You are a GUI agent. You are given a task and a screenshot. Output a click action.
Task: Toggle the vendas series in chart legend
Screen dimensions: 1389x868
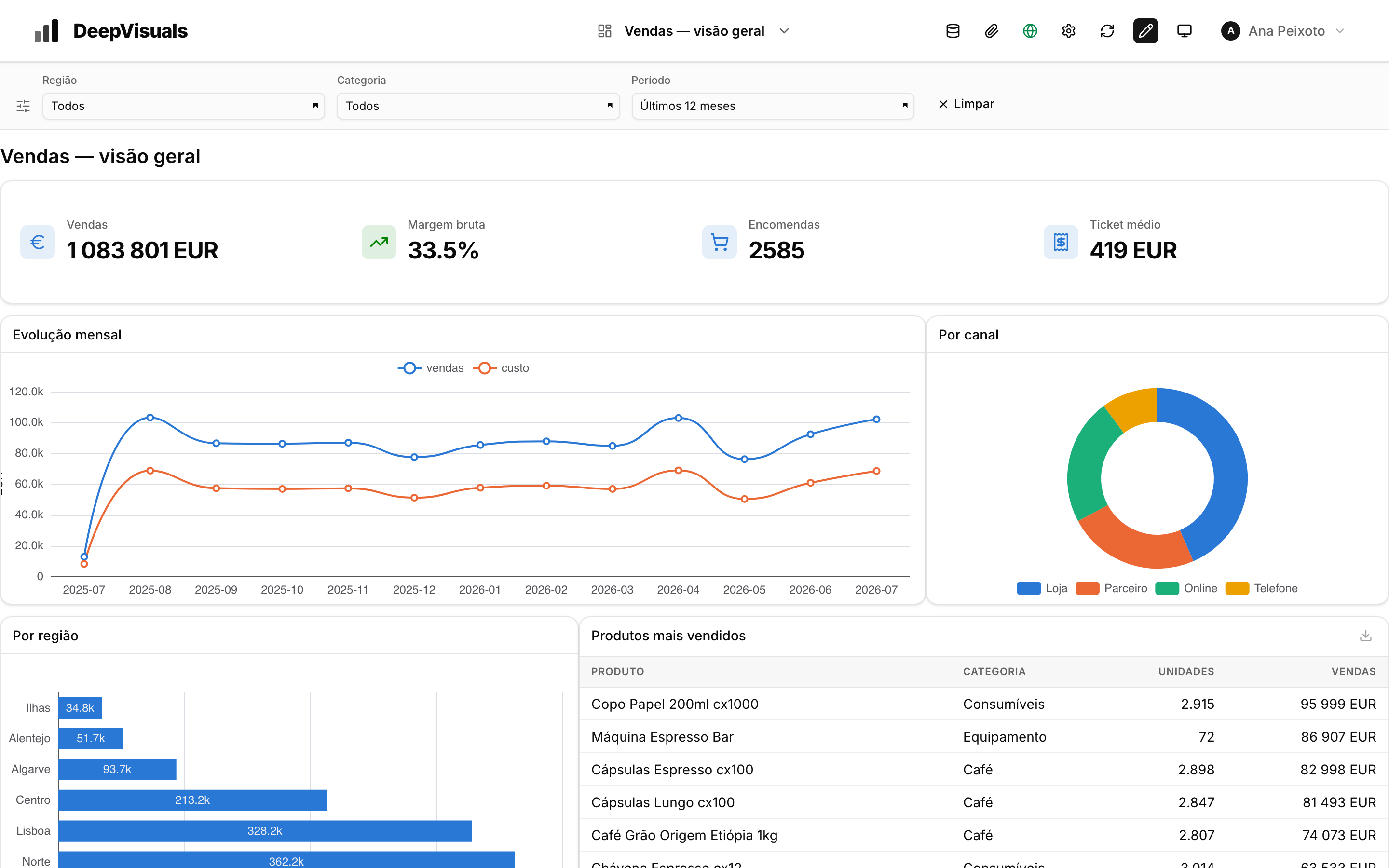[431, 368]
